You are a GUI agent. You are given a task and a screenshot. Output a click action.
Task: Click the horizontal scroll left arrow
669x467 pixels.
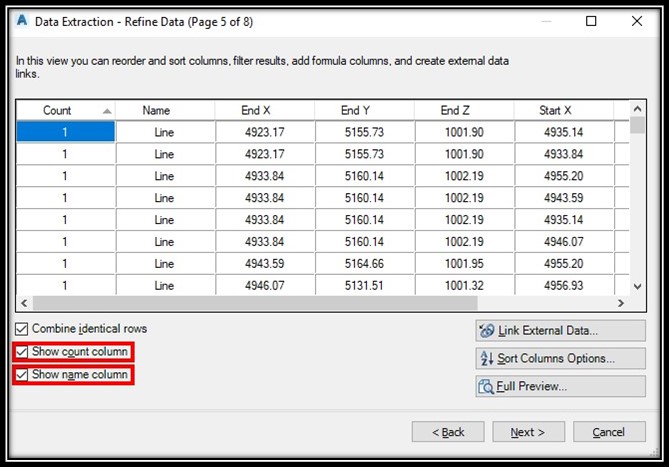(24, 303)
